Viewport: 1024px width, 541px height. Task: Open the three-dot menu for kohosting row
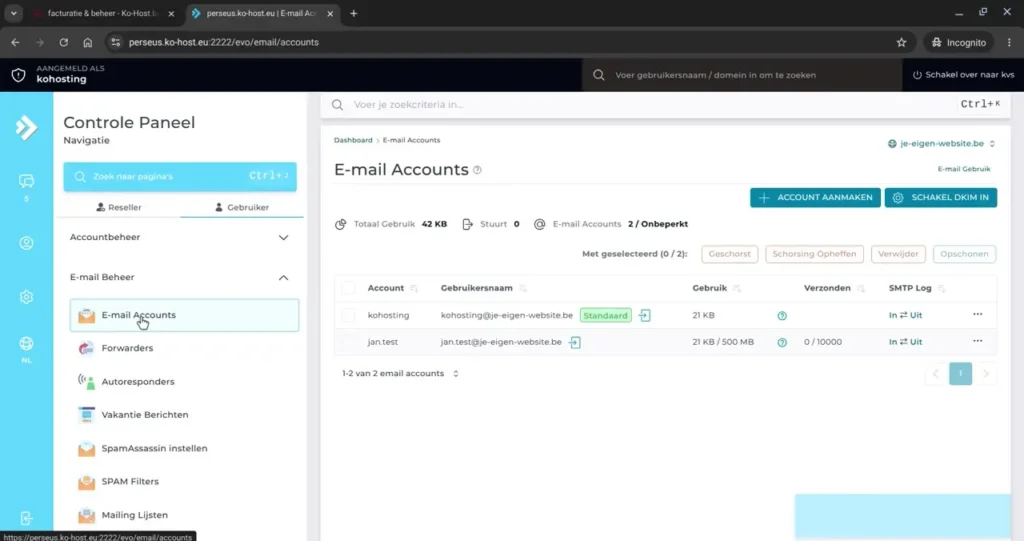point(977,314)
